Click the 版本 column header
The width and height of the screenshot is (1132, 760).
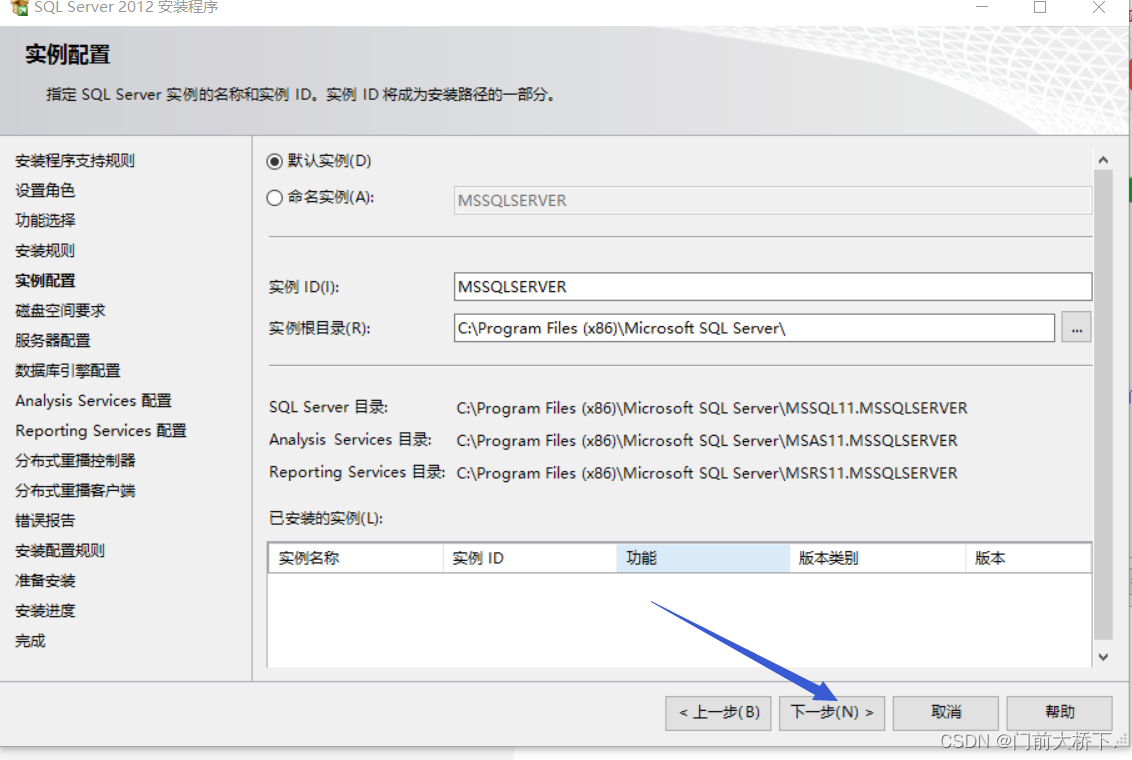tap(1028, 558)
